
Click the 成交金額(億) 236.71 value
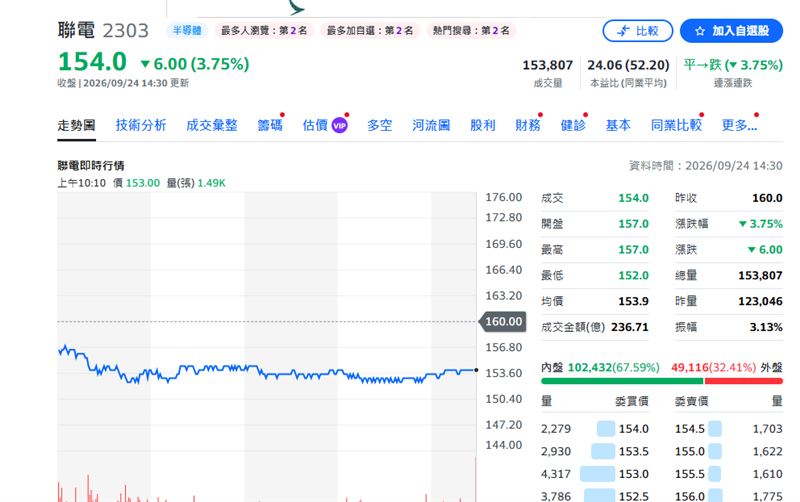click(630, 327)
